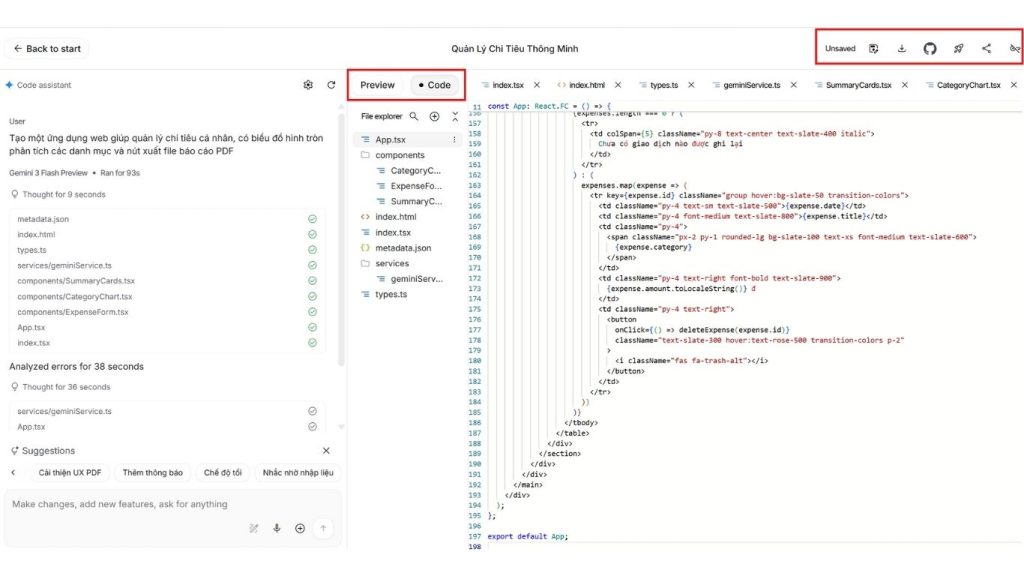Click the chat message input field
Viewport: 1024px width, 576px height.
[150, 505]
